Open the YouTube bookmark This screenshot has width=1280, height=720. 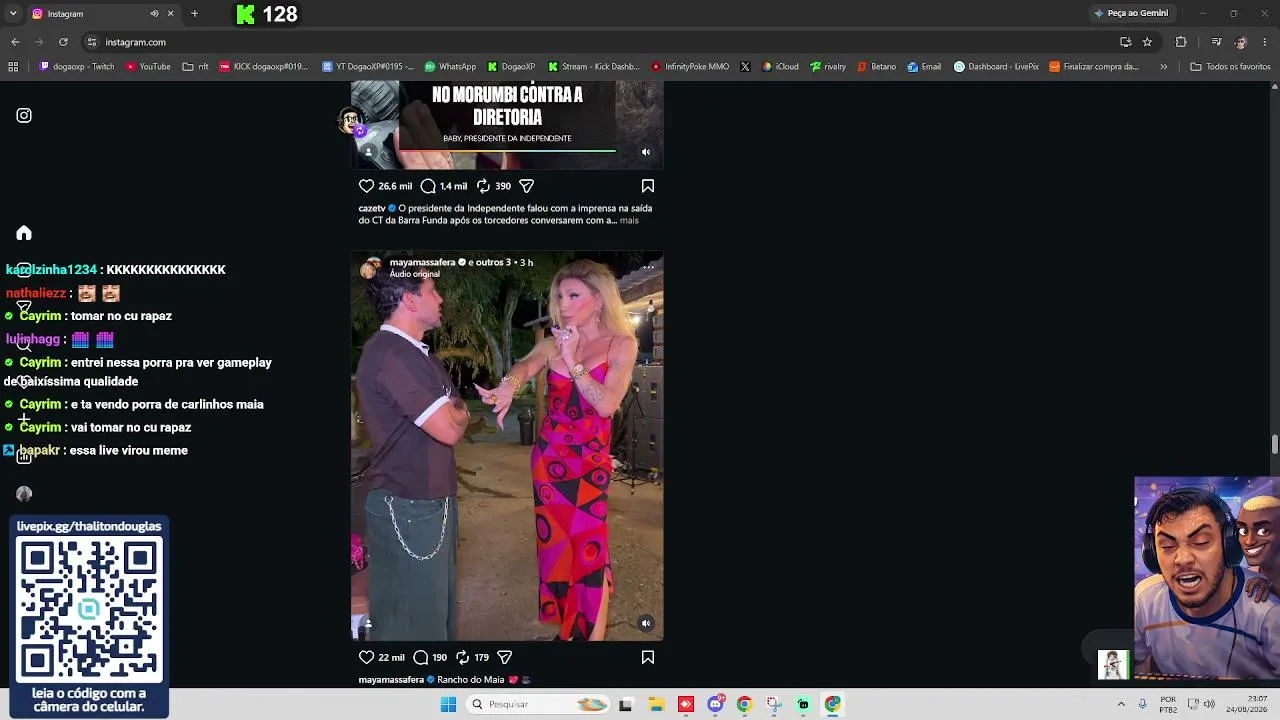[148, 67]
